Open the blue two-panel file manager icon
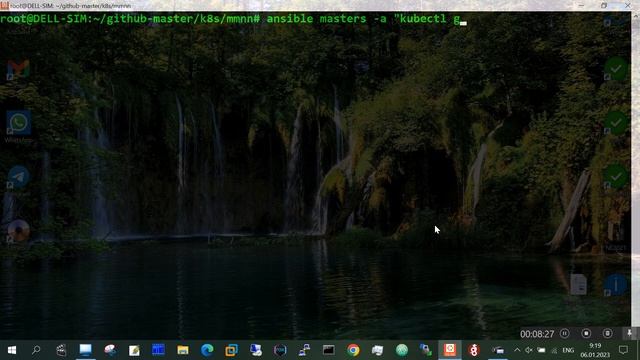This screenshot has height=360, width=640. click(158, 350)
